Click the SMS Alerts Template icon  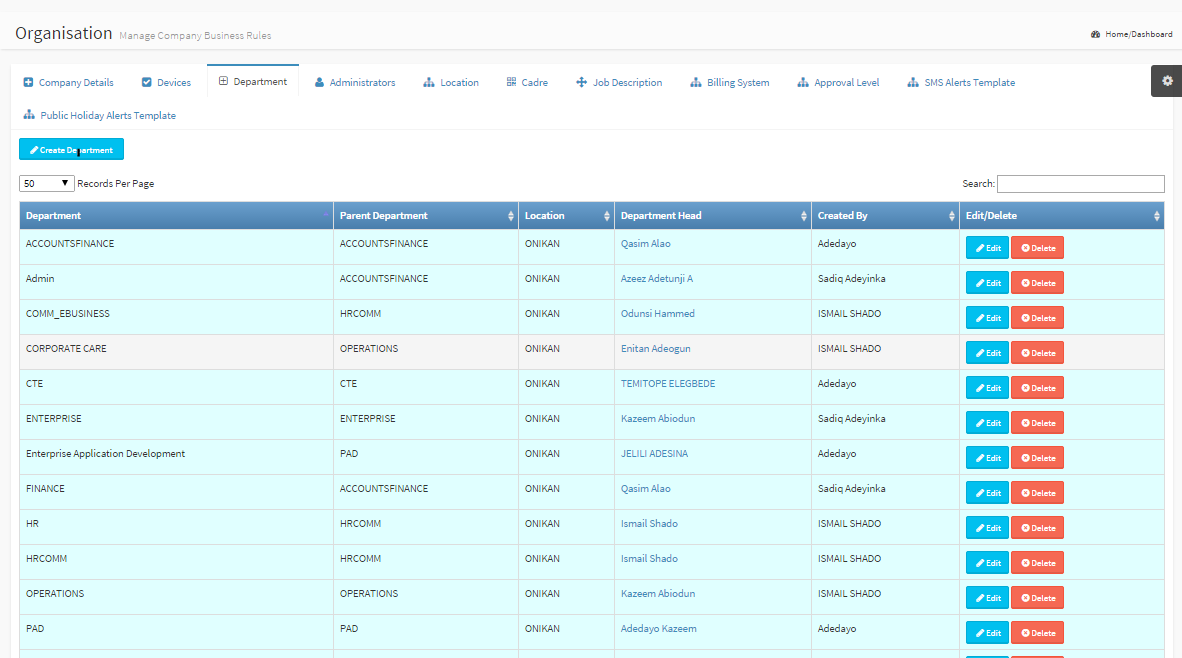click(913, 83)
